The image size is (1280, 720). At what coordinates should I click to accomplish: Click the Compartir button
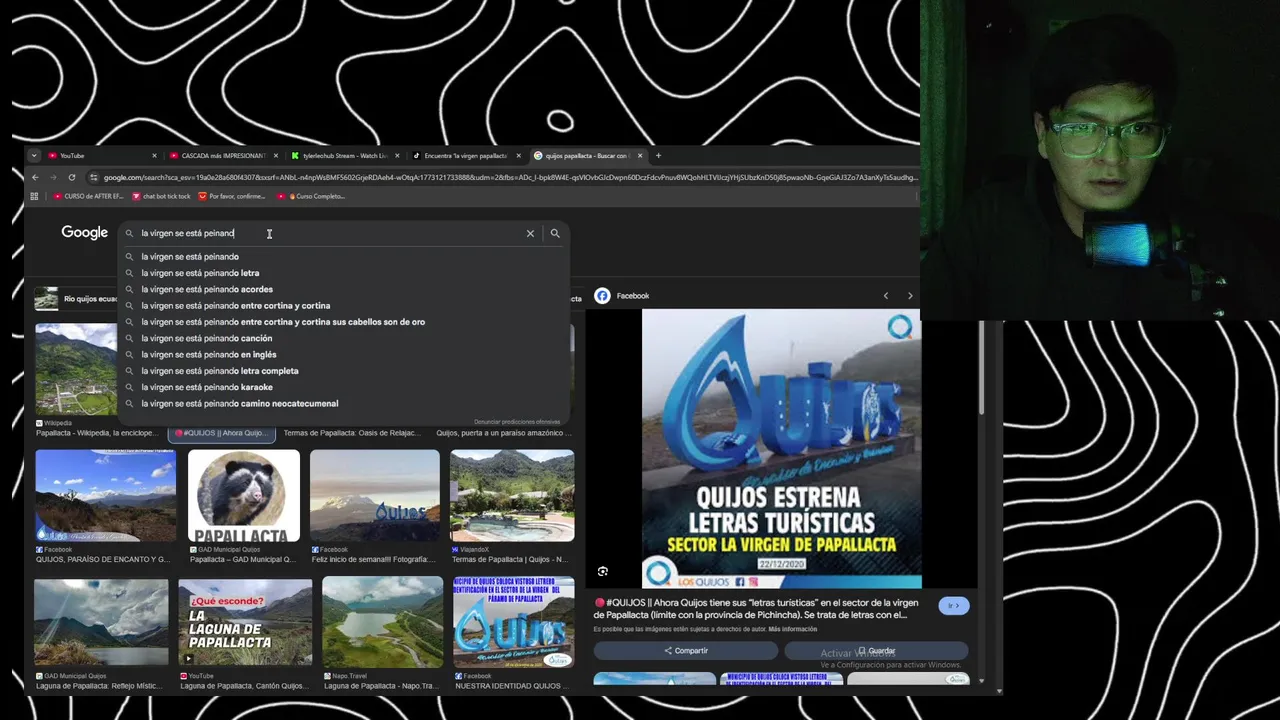685,651
